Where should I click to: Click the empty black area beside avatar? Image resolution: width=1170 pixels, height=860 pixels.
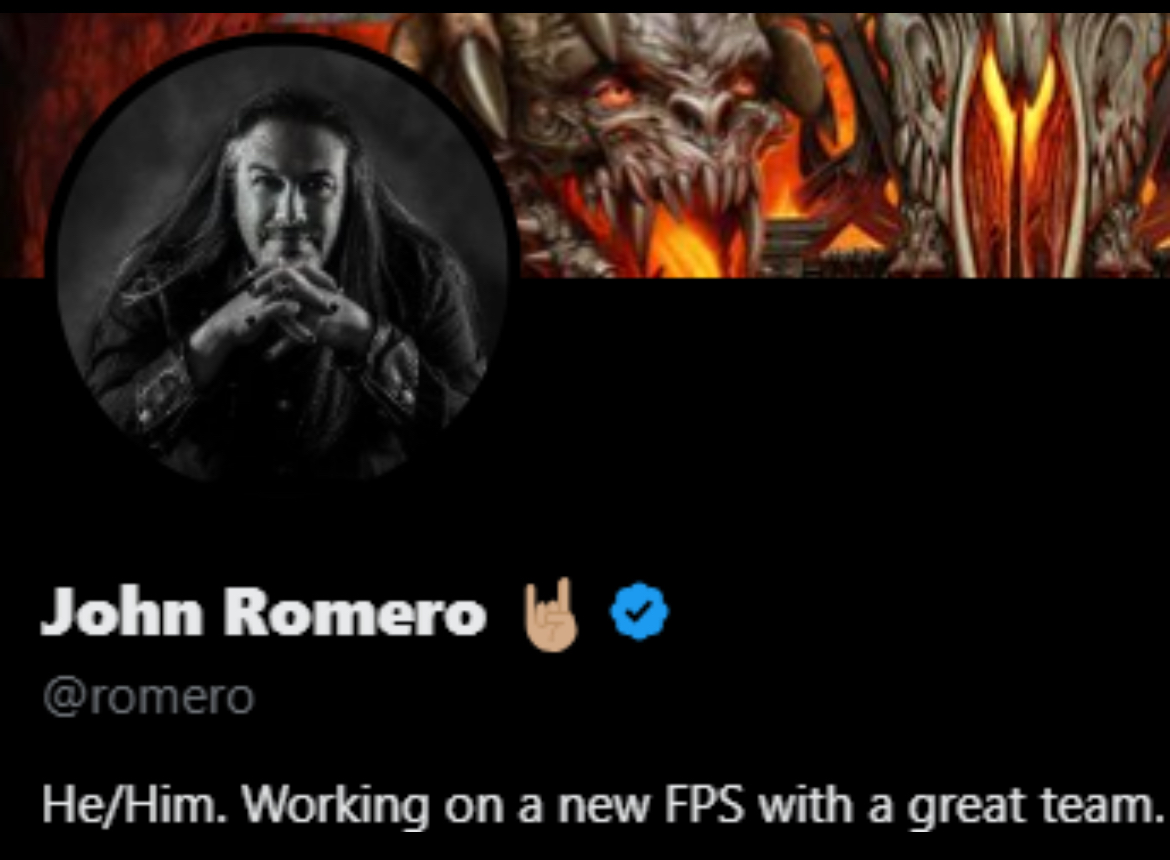click(x=843, y=418)
